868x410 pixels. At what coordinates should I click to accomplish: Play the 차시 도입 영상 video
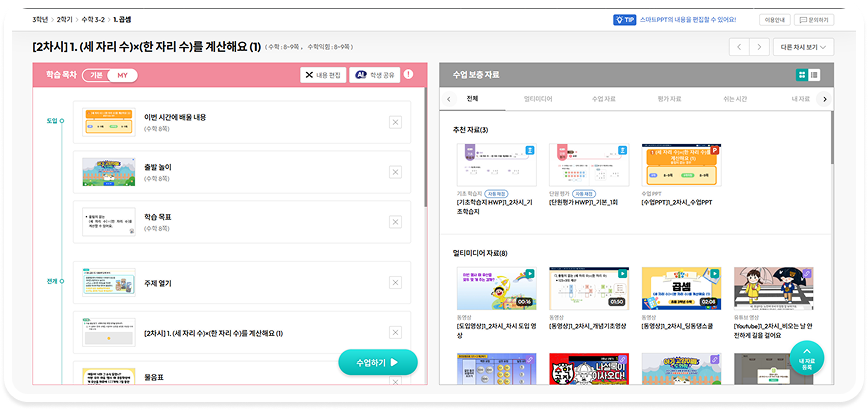[x=530, y=273]
